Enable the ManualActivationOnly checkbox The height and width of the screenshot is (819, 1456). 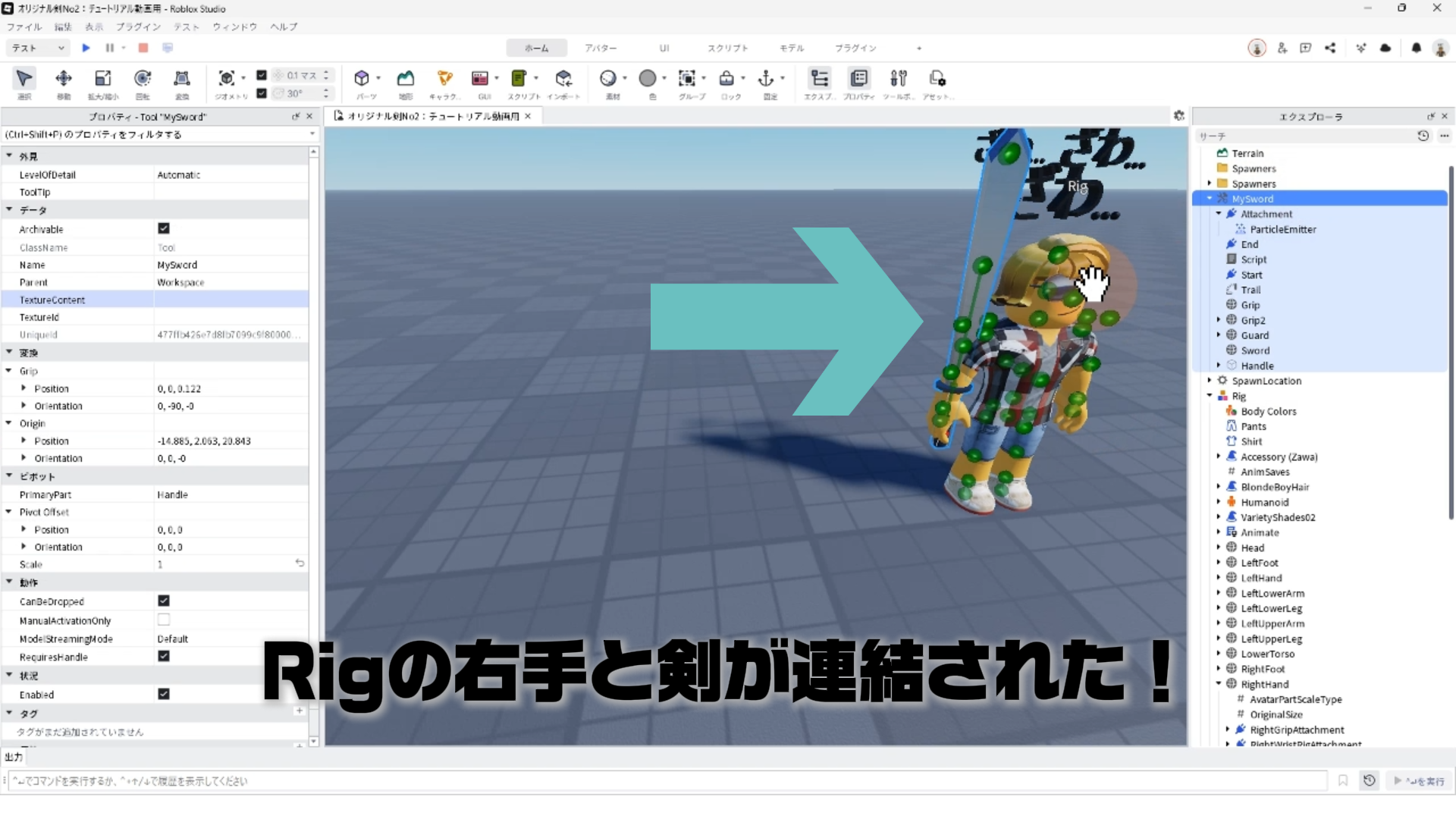[x=164, y=620]
